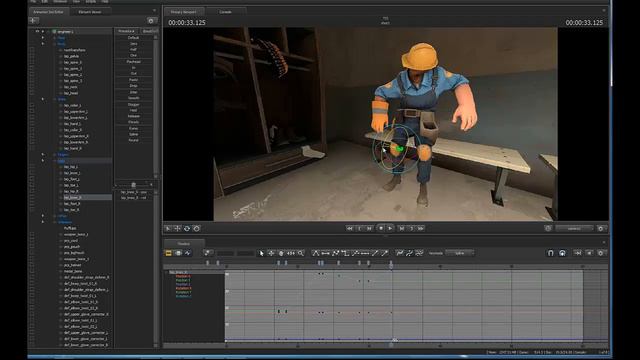Click the Smooth preset slider
The image size is (640, 360).
134,98
